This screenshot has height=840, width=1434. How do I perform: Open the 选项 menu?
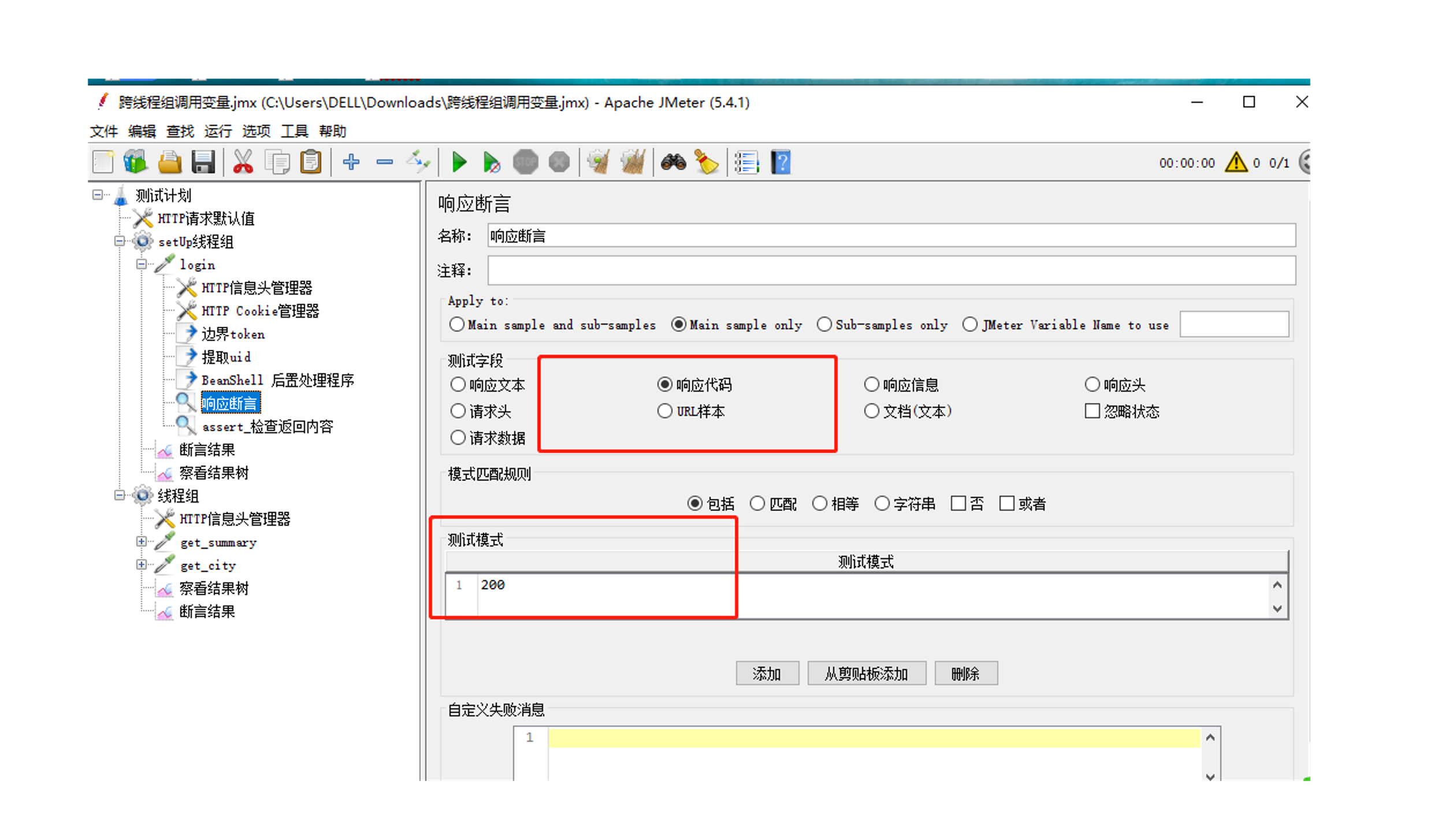[x=256, y=132]
